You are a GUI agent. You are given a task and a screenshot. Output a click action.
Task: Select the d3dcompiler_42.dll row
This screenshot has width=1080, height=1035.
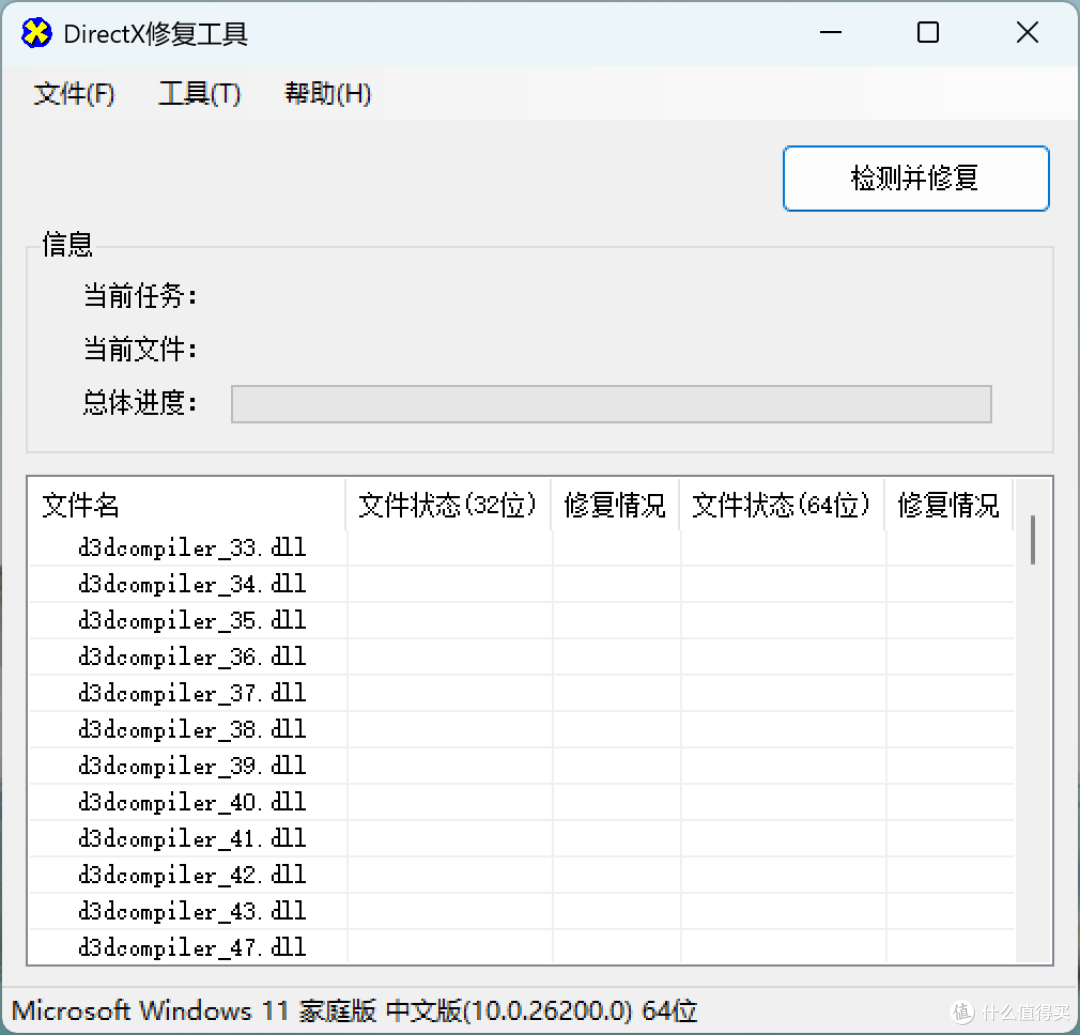tap(521, 876)
